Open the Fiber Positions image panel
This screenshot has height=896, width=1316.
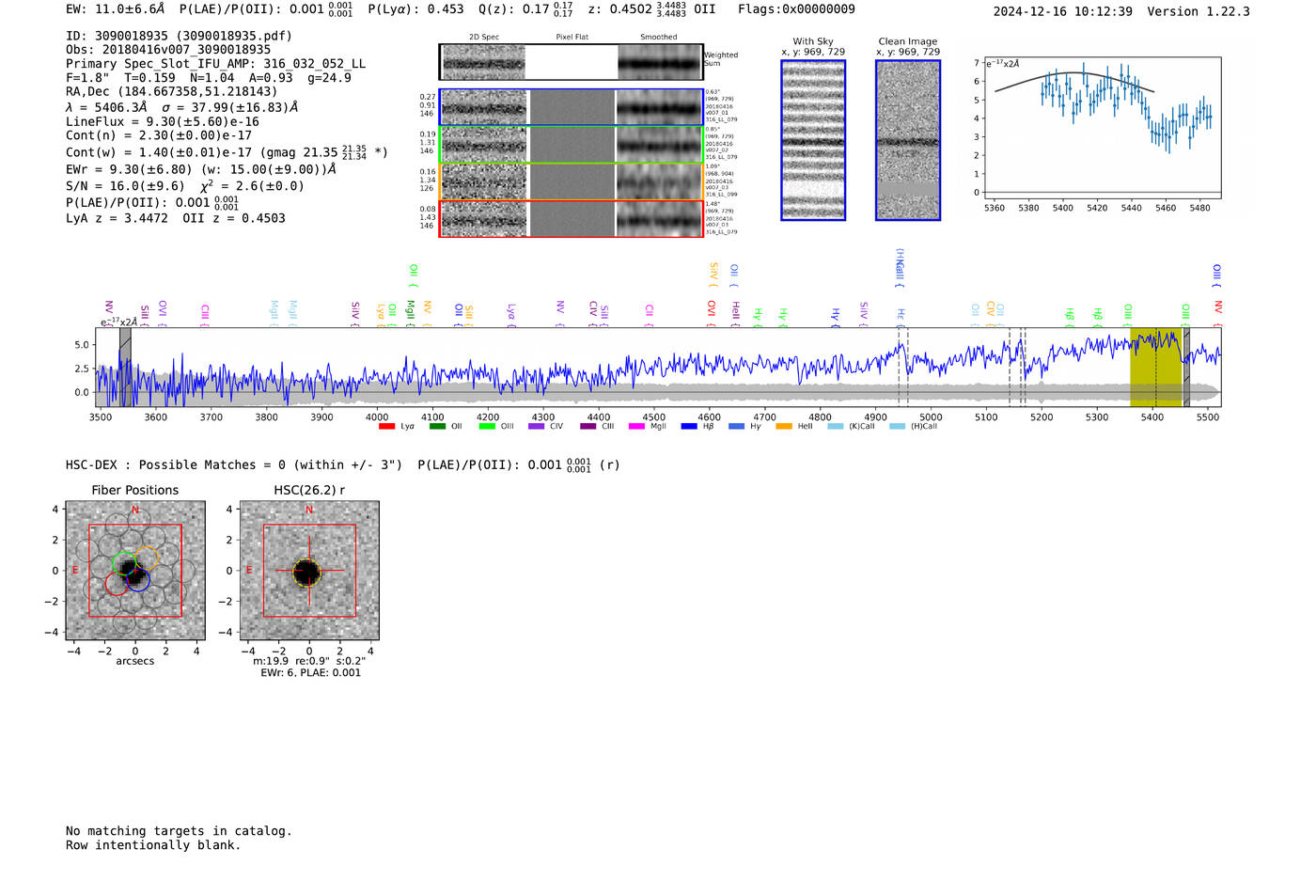point(135,571)
